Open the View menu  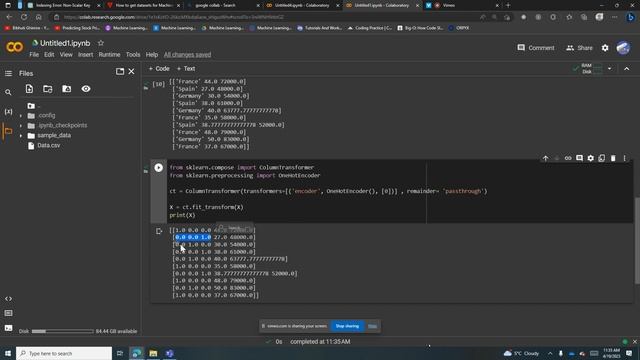(66, 55)
